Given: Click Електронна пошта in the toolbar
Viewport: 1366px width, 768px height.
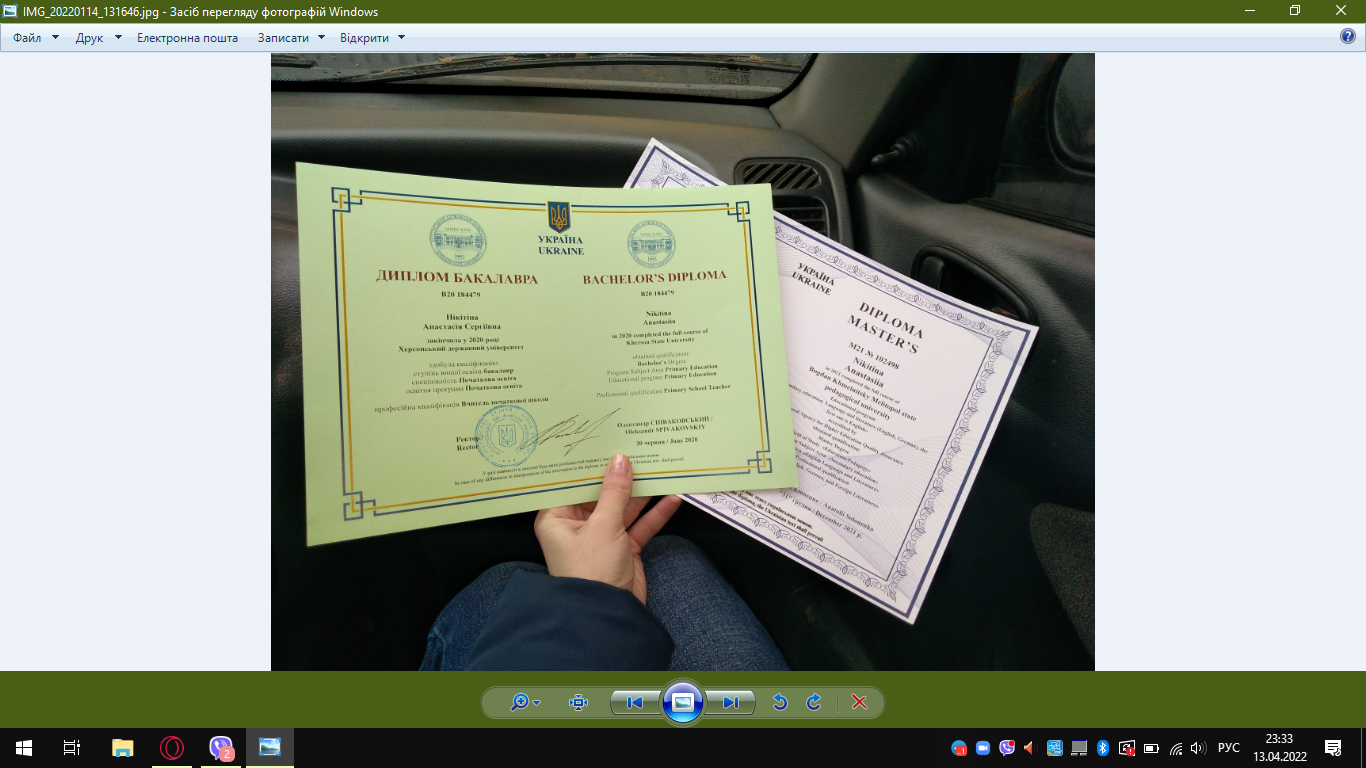Looking at the screenshot, I should [x=188, y=38].
